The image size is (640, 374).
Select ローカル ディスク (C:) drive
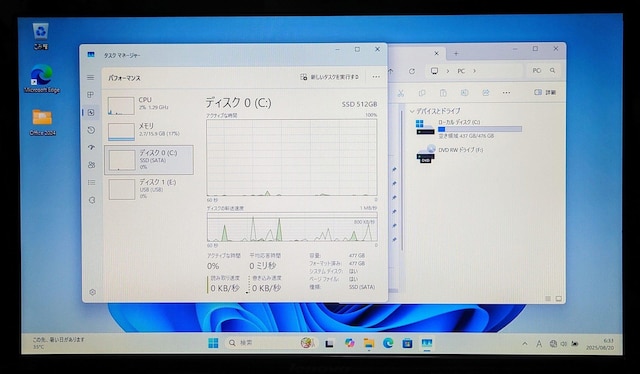pos(468,128)
